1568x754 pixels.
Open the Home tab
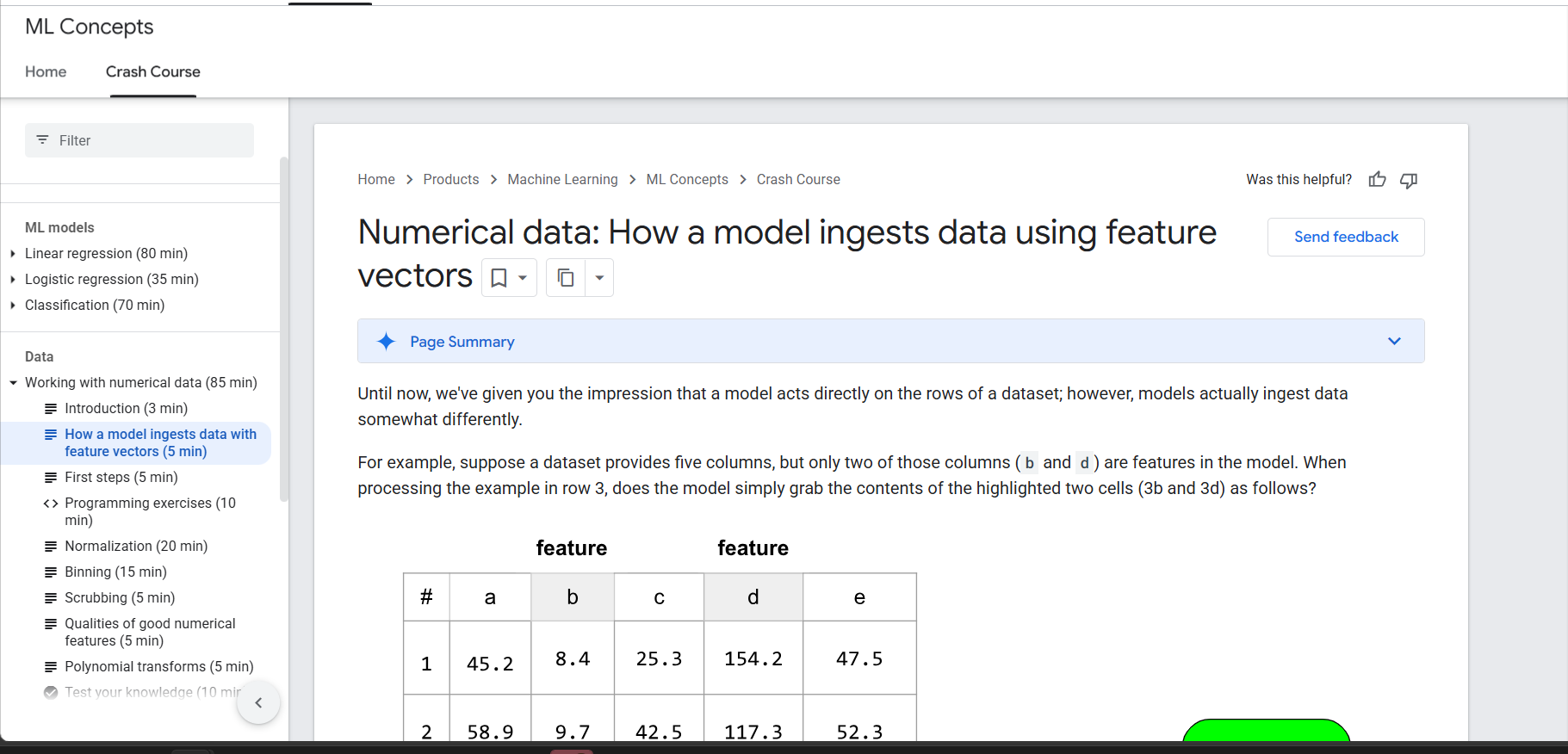46,71
